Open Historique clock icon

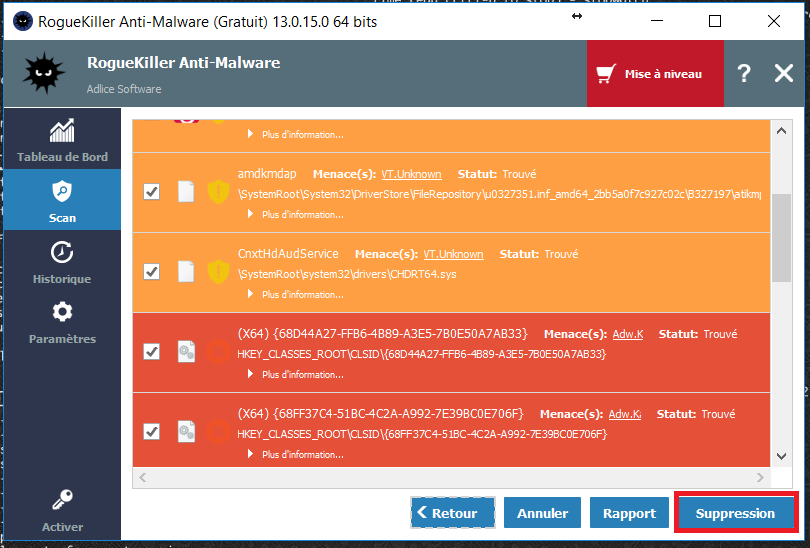point(62,252)
